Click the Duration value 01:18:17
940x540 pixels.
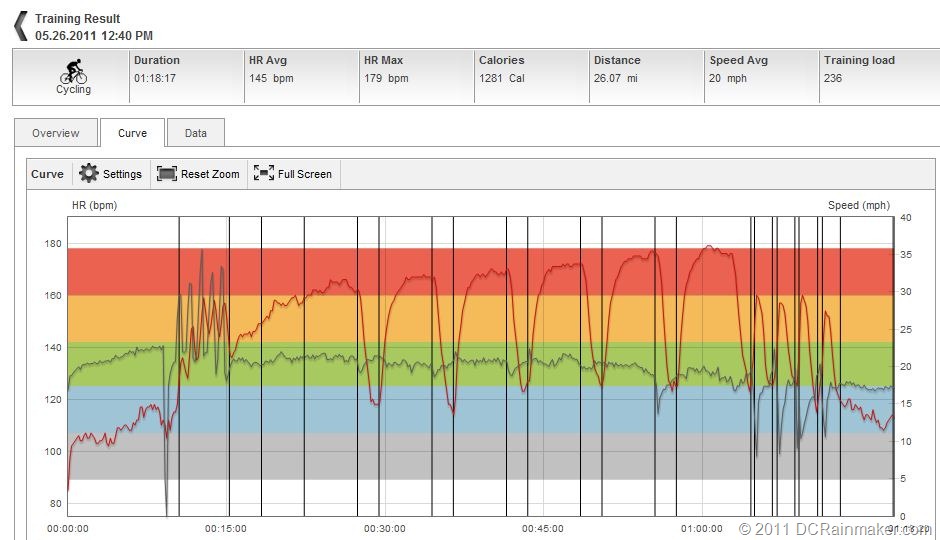(155, 78)
